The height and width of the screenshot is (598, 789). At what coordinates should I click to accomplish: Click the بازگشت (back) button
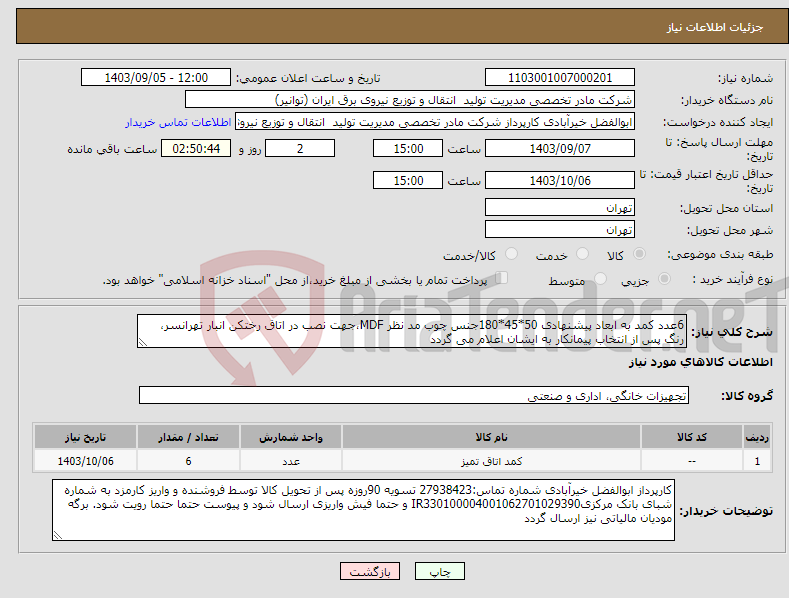[370, 571]
